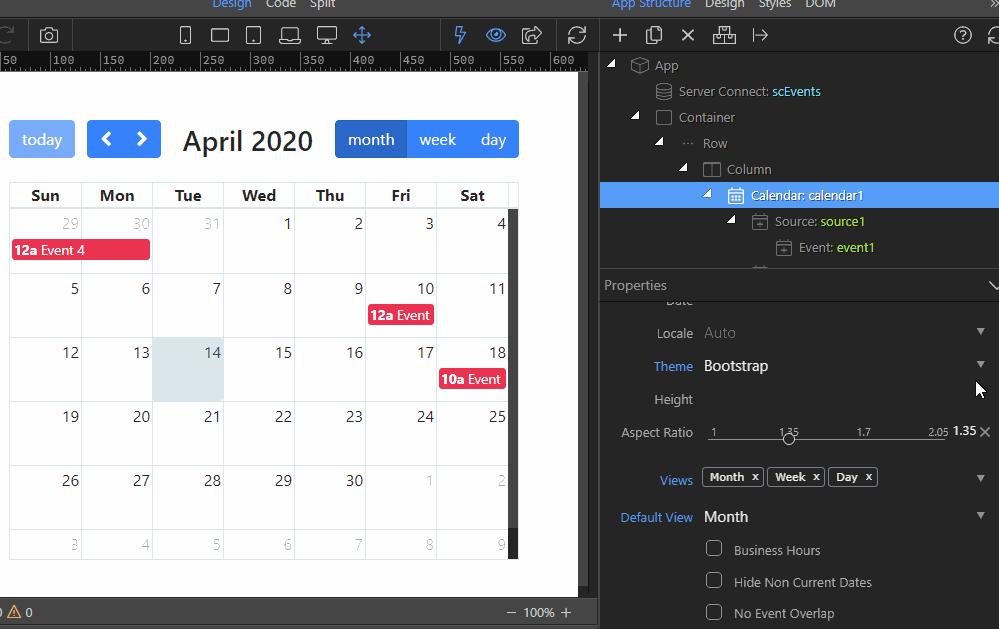Select the mobile phone viewport icon

click(x=185, y=36)
